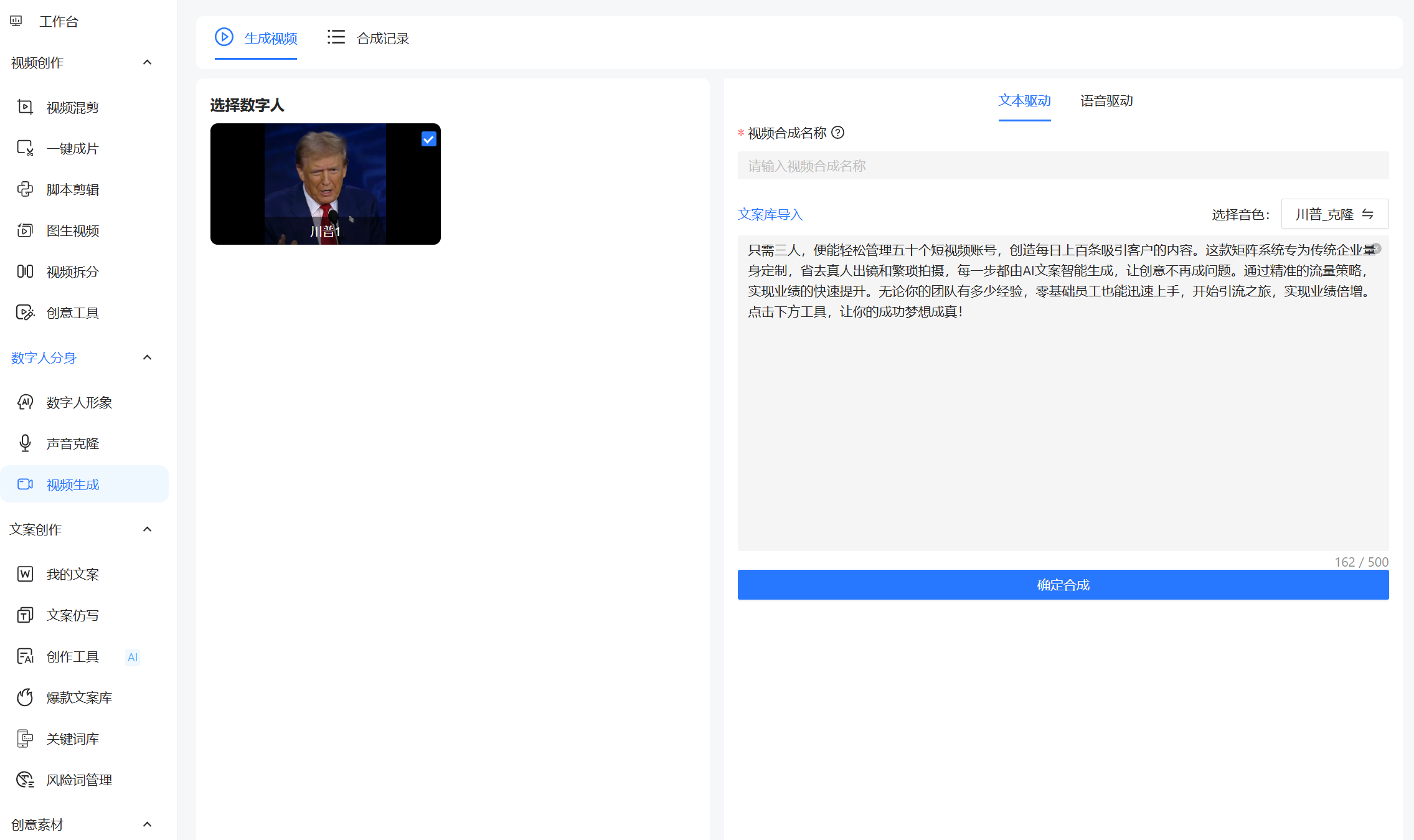Open the 爆款文案库 flame icon
This screenshot has height=840, width=1414.
(x=25, y=697)
